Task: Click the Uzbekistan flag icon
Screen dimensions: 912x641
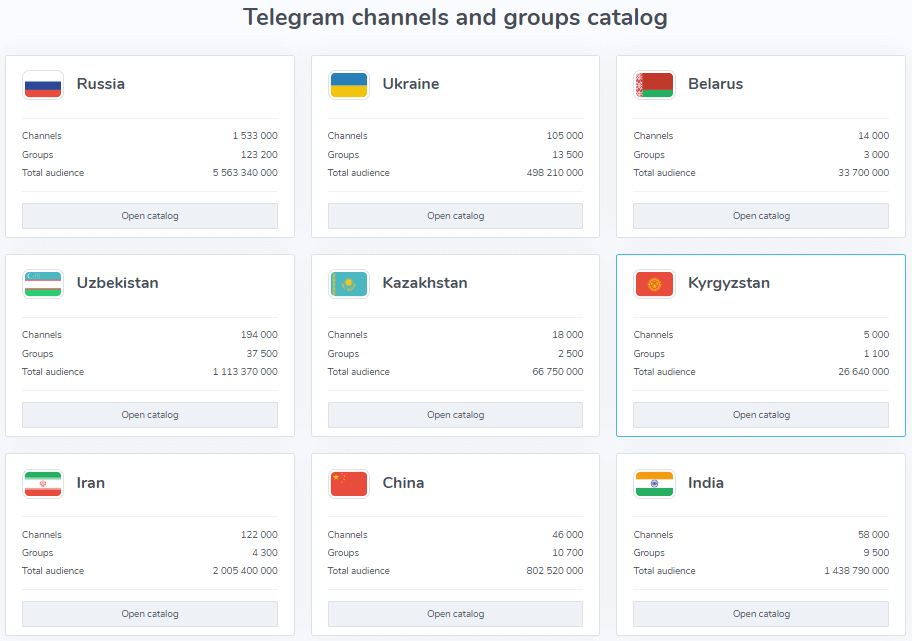Action: pyautogui.click(x=43, y=284)
